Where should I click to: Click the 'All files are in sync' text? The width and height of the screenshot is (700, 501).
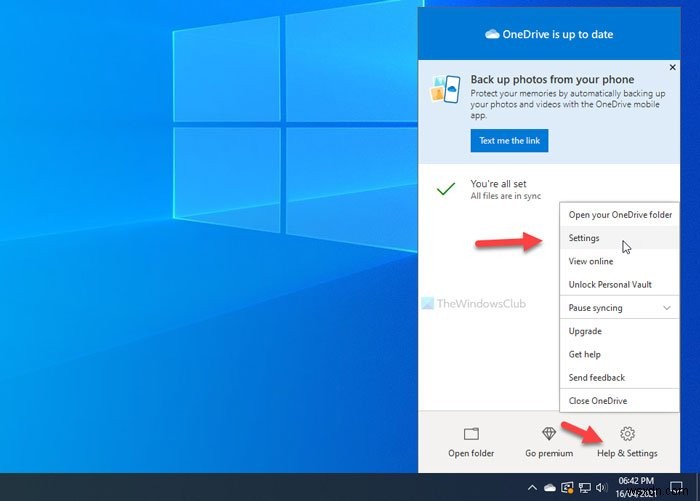pyautogui.click(x=505, y=196)
